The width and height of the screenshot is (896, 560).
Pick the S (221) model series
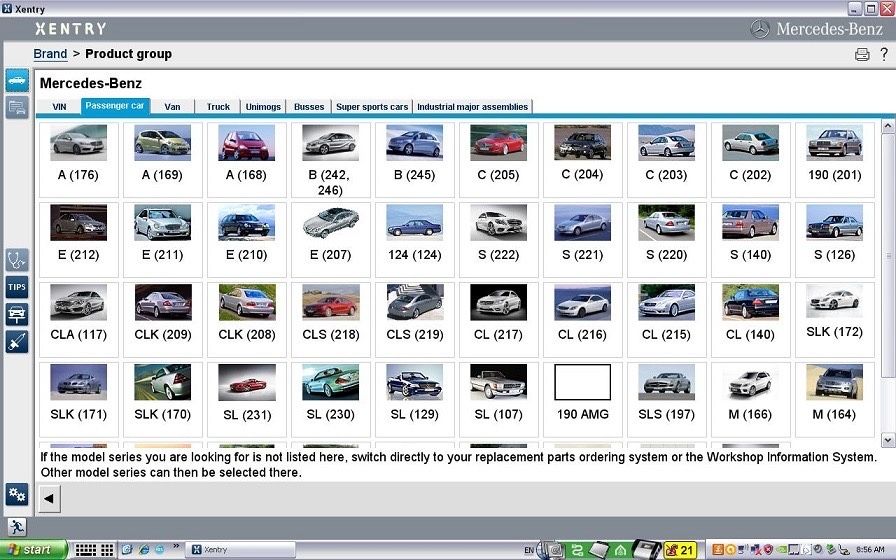[582, 239]
